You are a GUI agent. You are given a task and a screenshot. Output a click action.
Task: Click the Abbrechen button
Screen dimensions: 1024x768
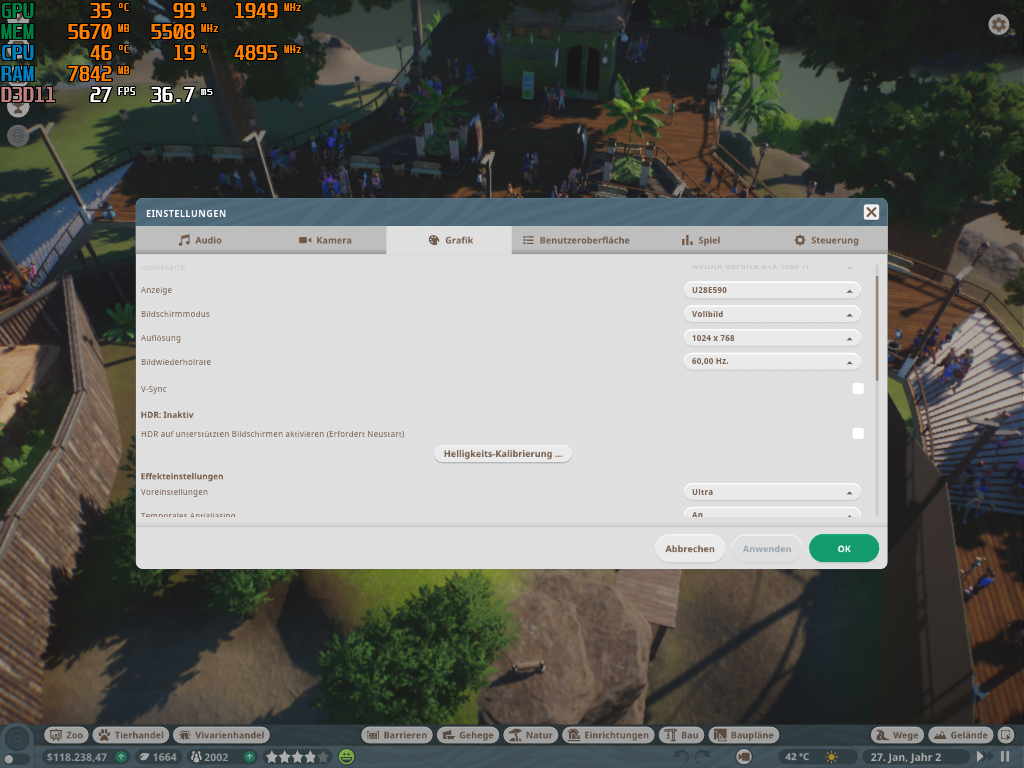click(690, 549)
